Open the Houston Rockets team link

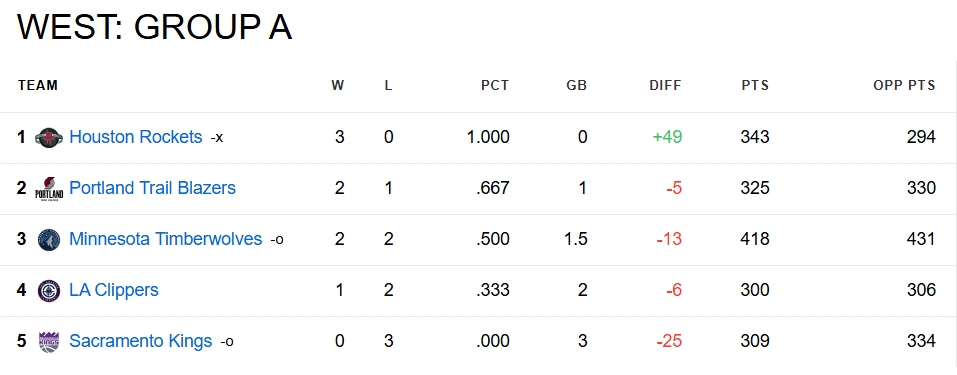pos(135,137)
